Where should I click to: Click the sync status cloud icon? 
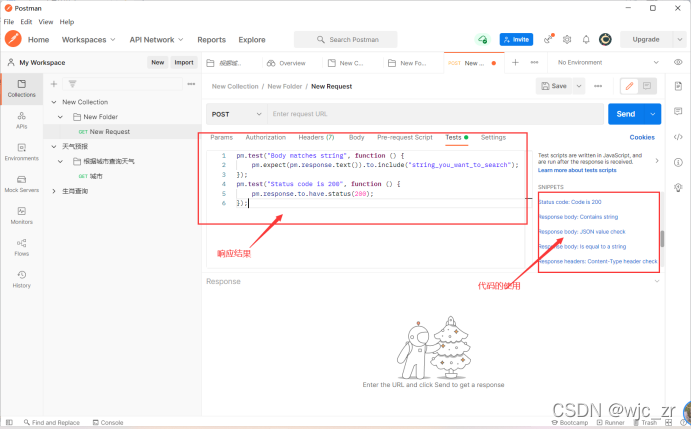[x=483, y=40]
